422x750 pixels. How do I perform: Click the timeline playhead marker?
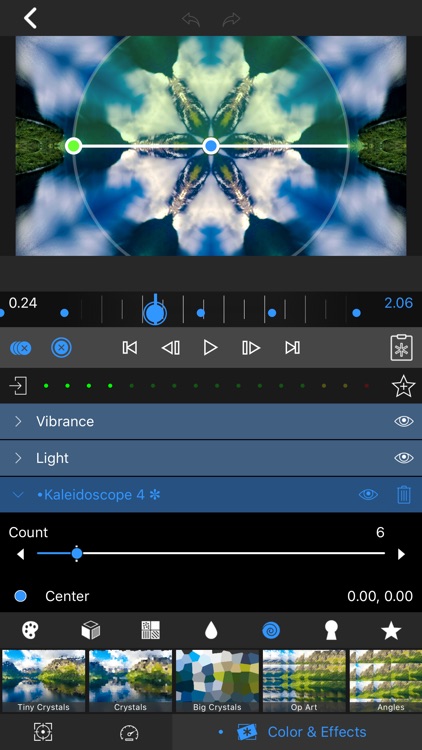point(155,311)
